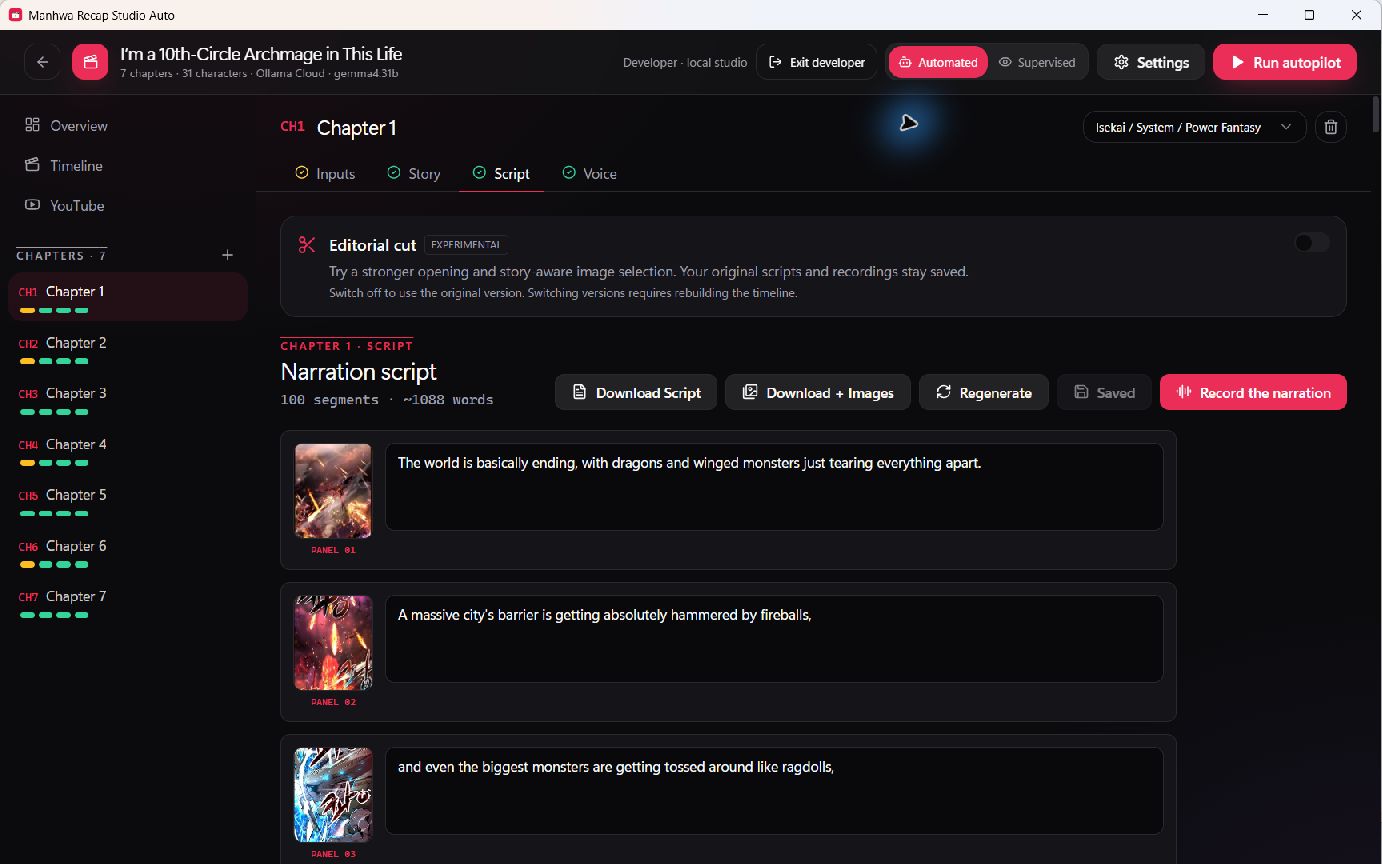Regenerate the narration script
The height and width of the screenshot is (864, 1382).
point(983,392)
